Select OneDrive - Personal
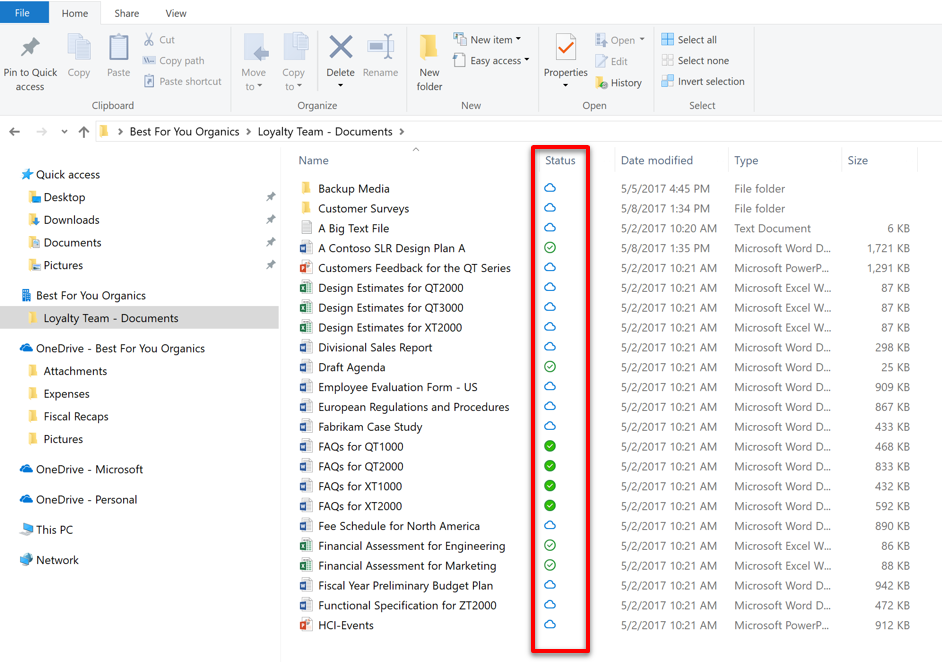Image resolution: width=942 pixels, height=662 pixels. point(79,499)
